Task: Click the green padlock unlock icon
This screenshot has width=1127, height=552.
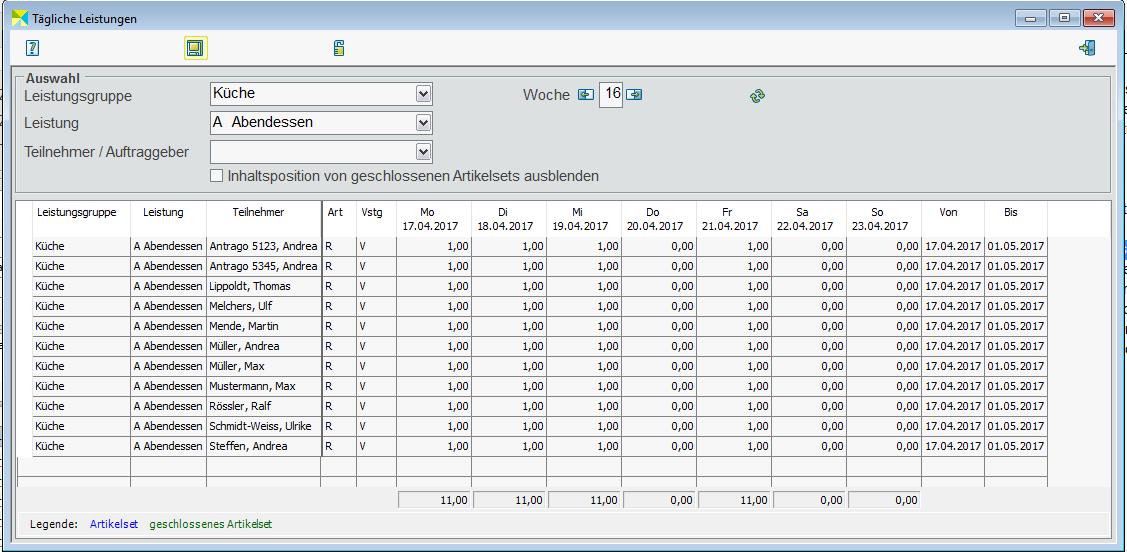Action: point(339,48)
